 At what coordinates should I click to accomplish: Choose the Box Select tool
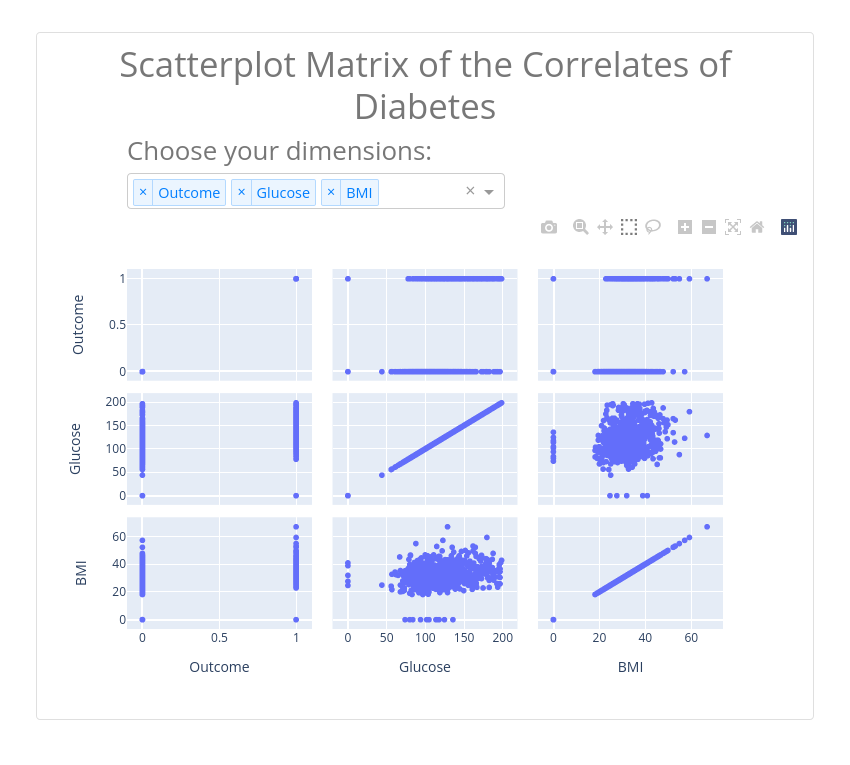pyautogui.click(x=629, y=227)
